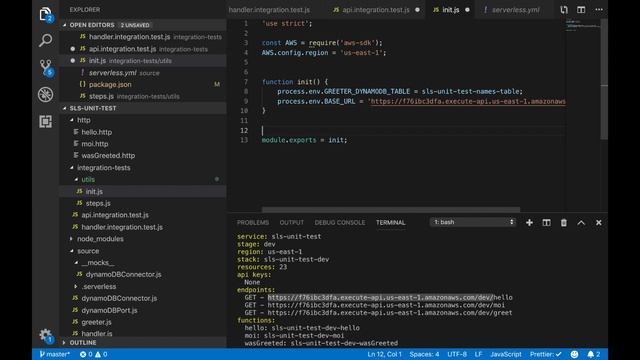The height and width of the screenshot is (360, 640).
Task: Select the TERMINAL panel tab
Action: [391, 222]
